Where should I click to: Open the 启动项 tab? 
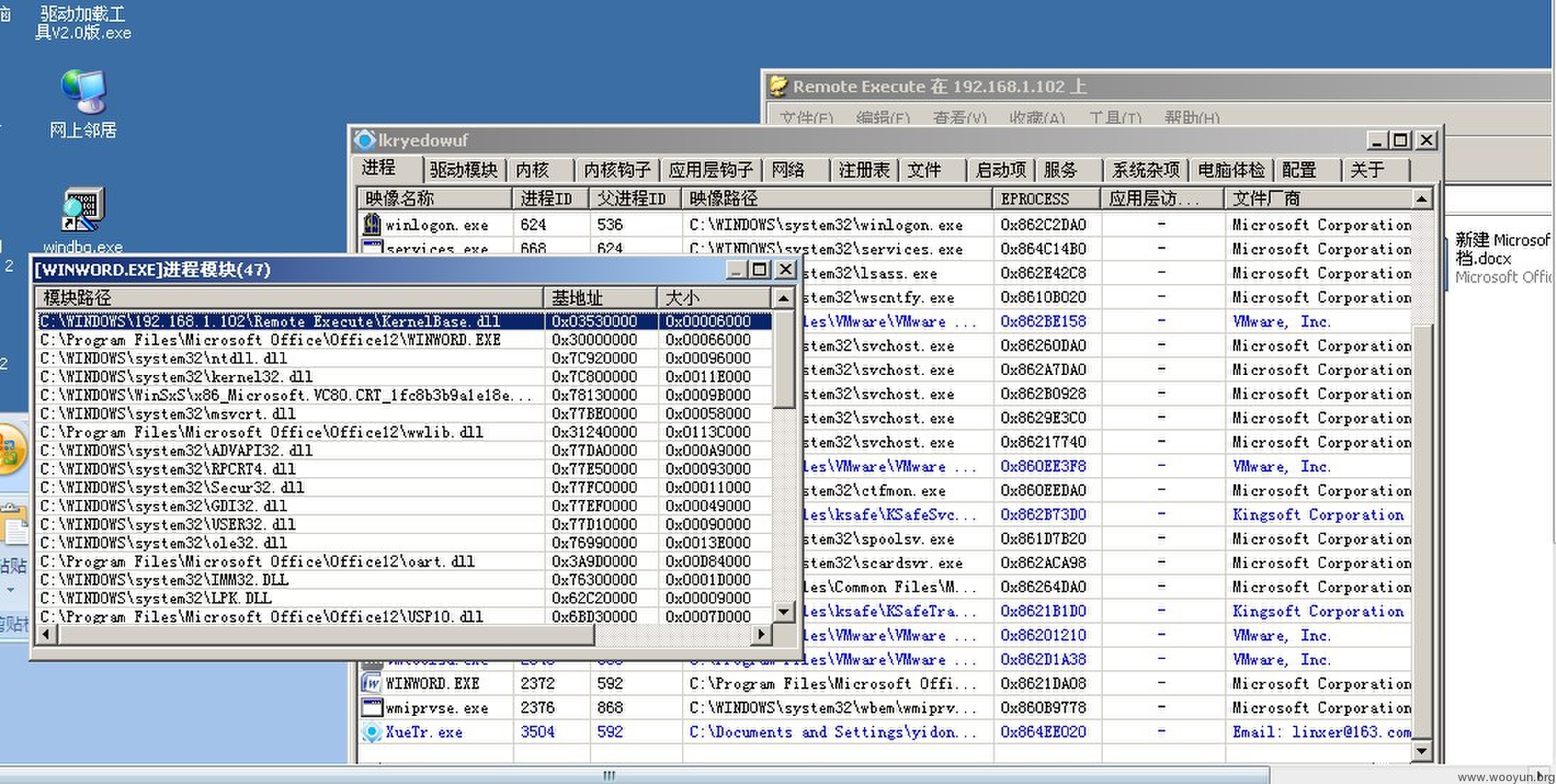tap(1000, 170)
